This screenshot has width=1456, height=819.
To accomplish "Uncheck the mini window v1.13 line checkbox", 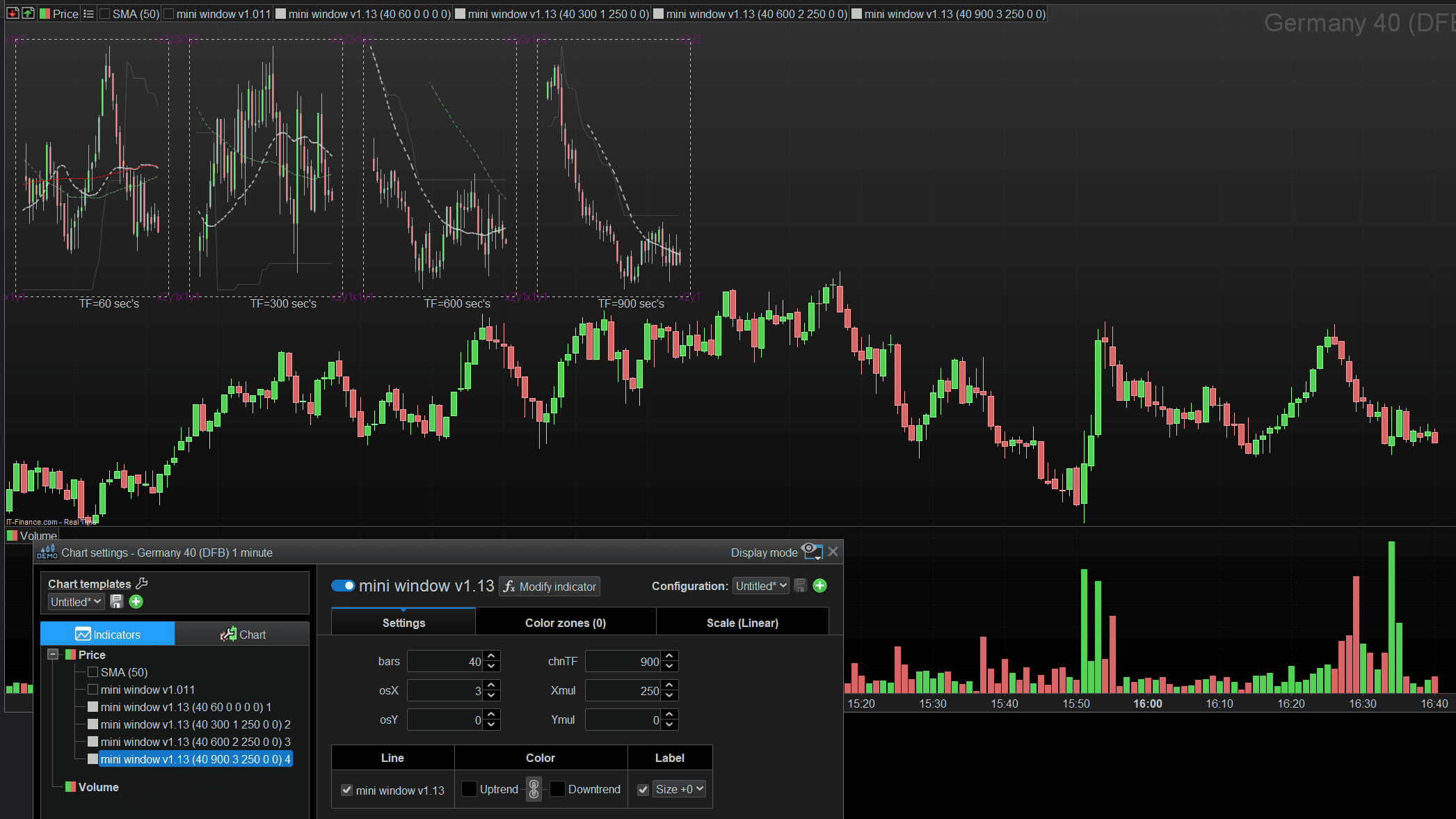I will 346,790.
